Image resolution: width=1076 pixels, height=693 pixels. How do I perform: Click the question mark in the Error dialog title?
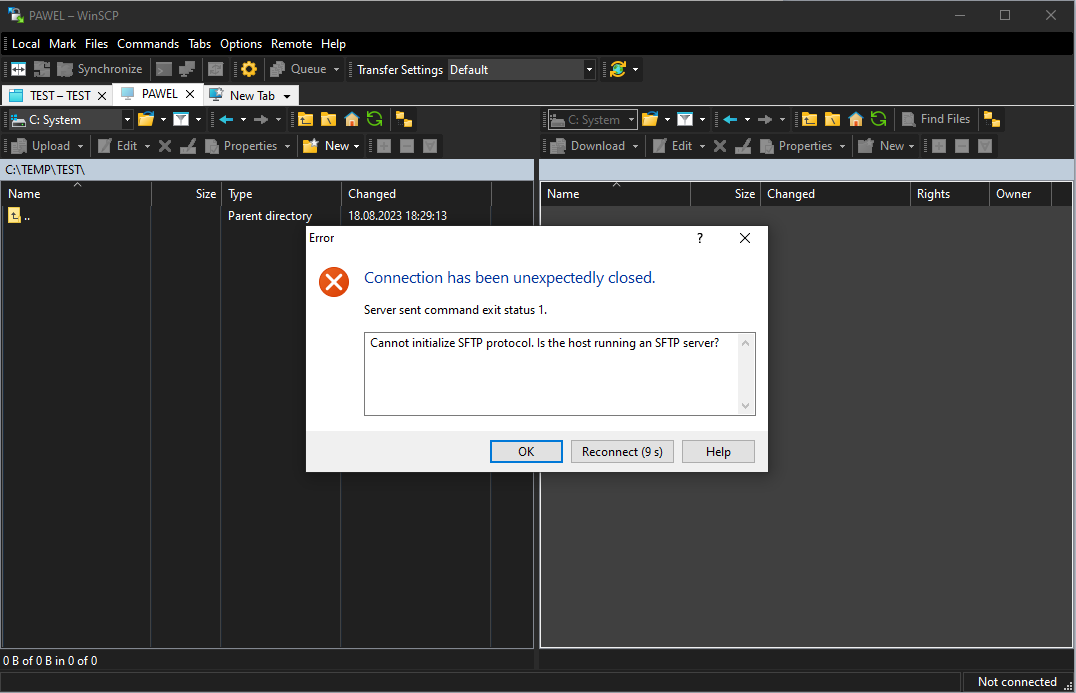click(700, 238)
